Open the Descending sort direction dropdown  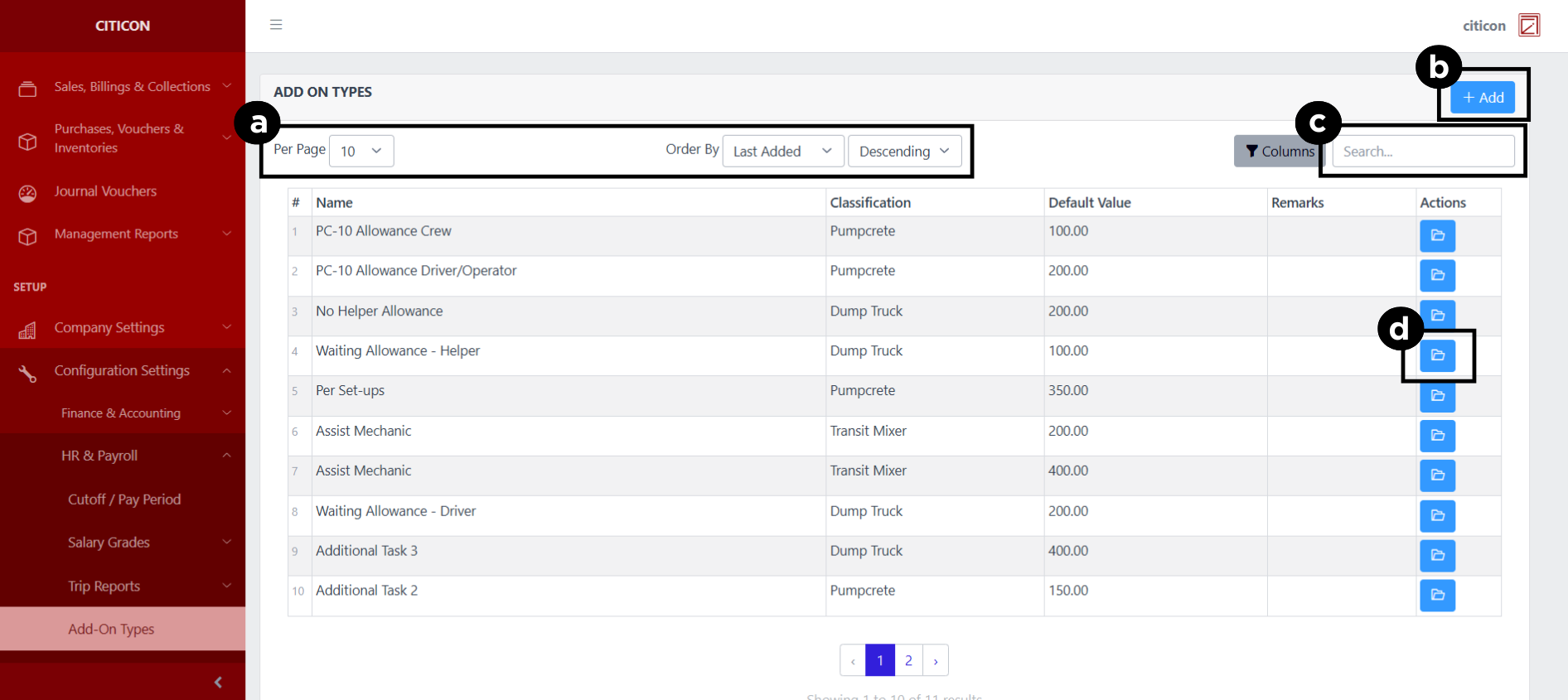point(903,152)
